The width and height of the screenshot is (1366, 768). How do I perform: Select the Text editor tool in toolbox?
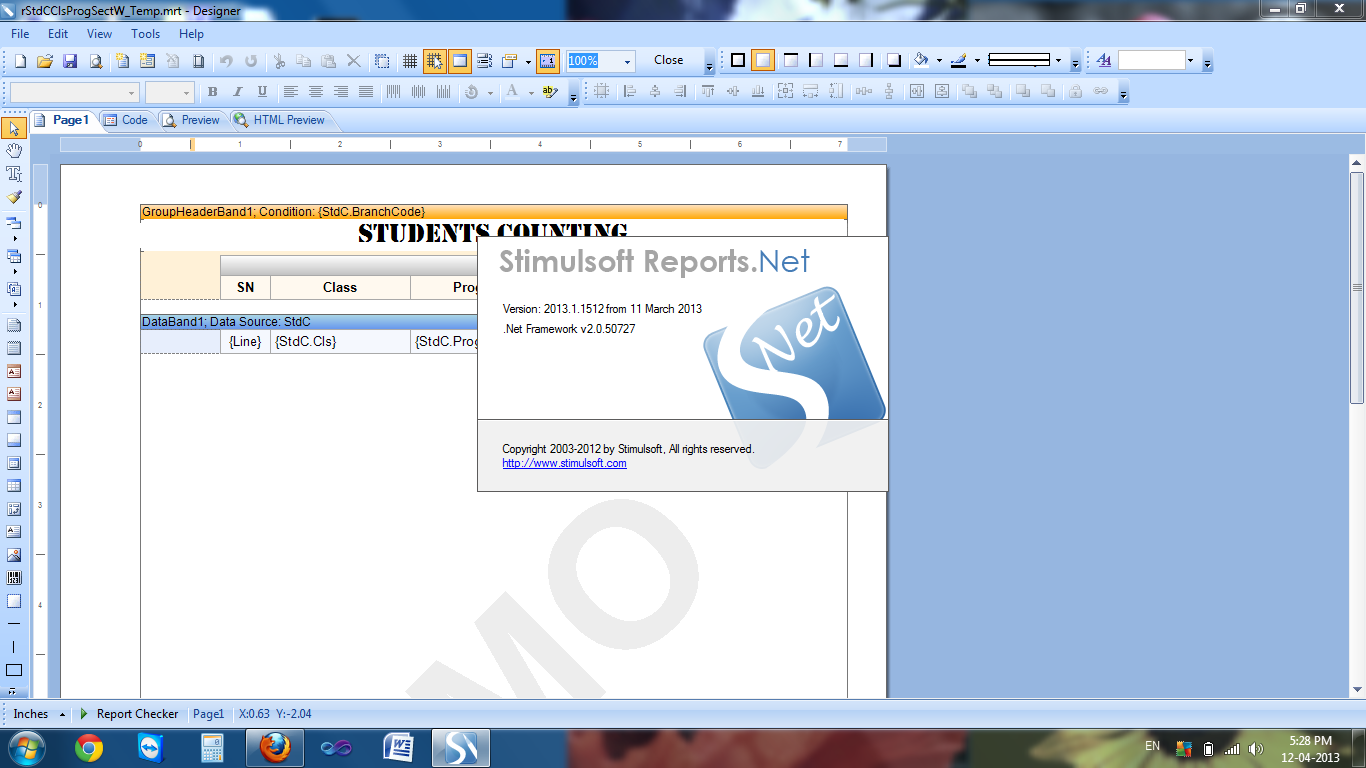pos(14,174)
